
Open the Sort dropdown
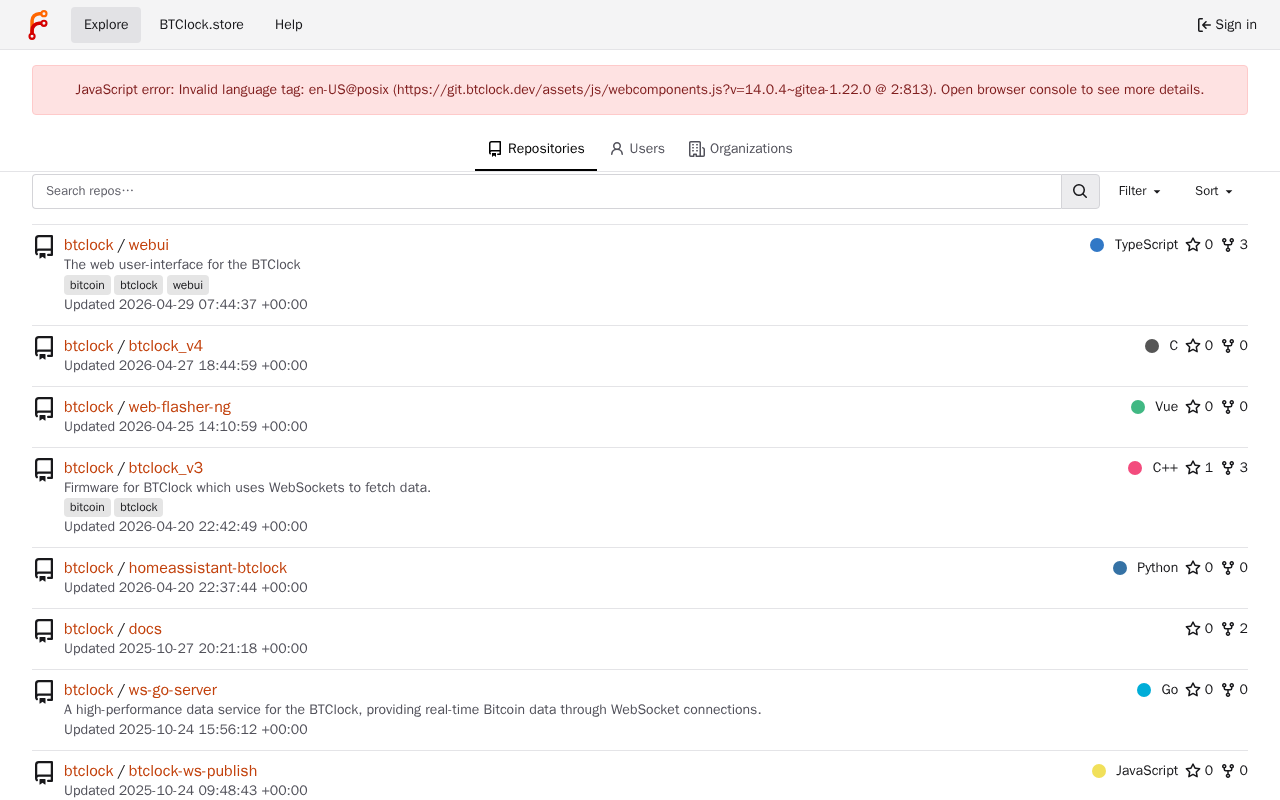coord(1213,191)
